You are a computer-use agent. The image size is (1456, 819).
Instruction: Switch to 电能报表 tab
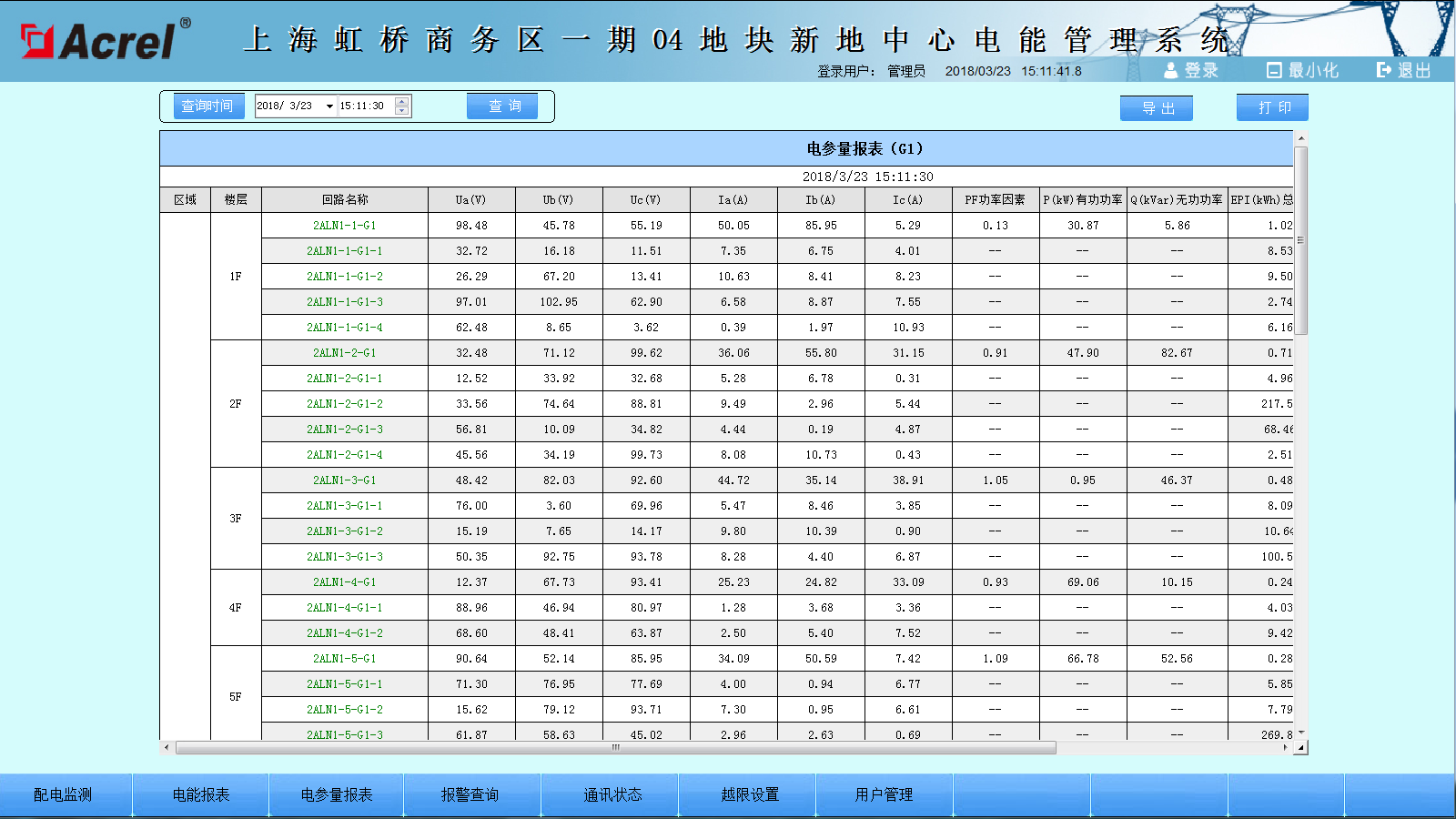(201, 794)
